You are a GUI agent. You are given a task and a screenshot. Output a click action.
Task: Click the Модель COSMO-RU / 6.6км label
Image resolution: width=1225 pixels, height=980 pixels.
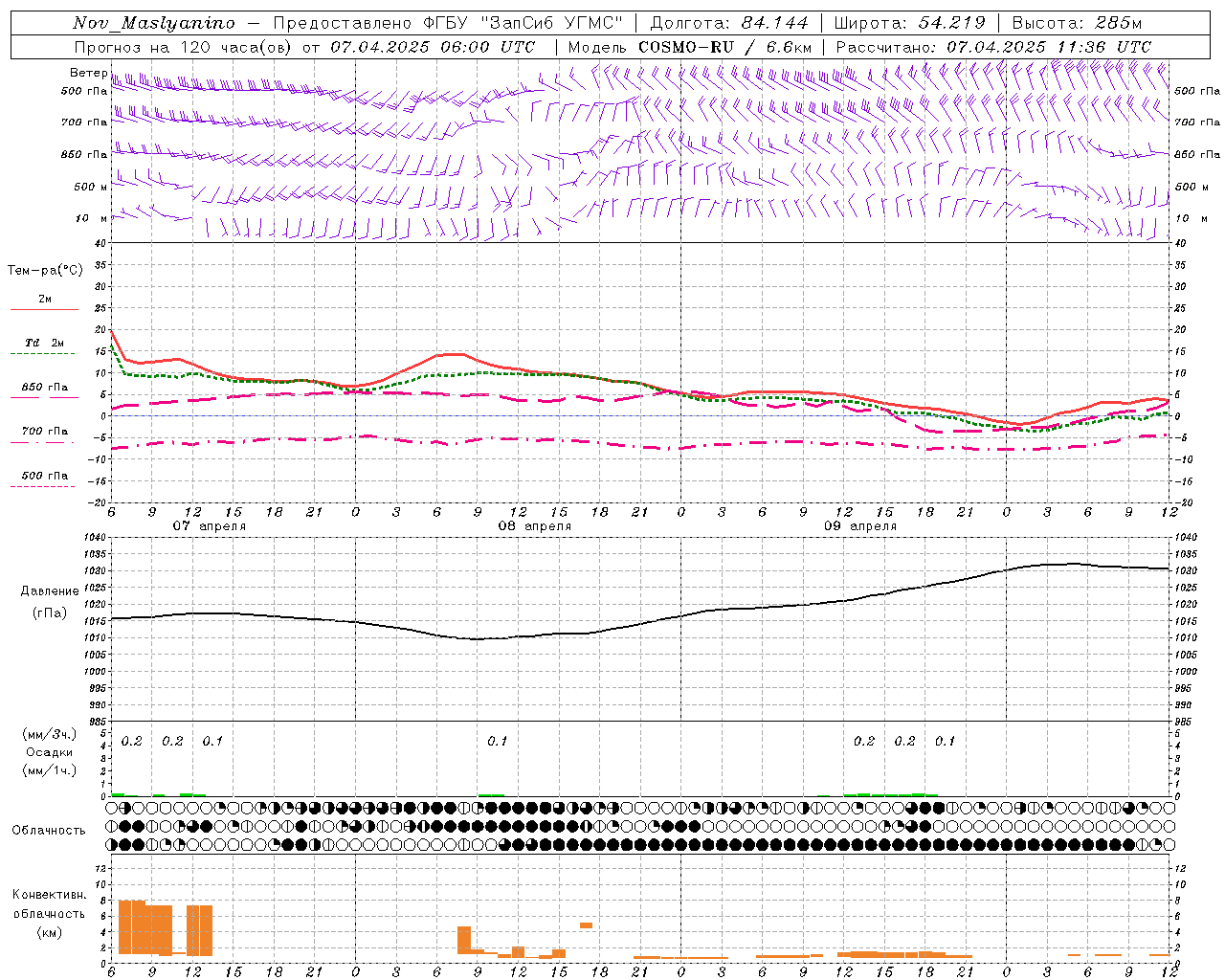click(x=689, y=47)
